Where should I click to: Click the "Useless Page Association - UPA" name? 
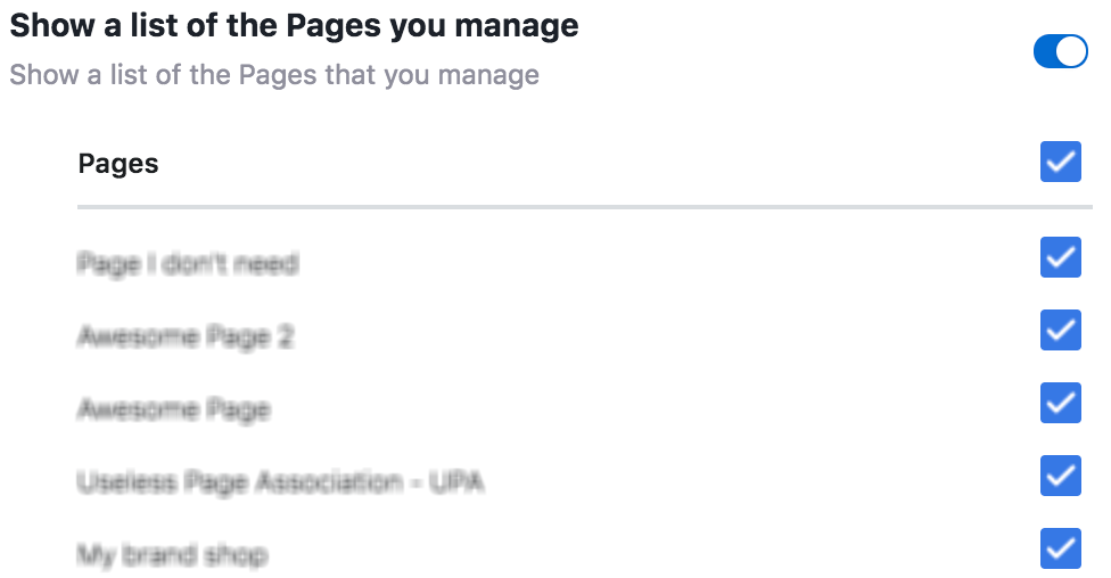pos(280,483)
